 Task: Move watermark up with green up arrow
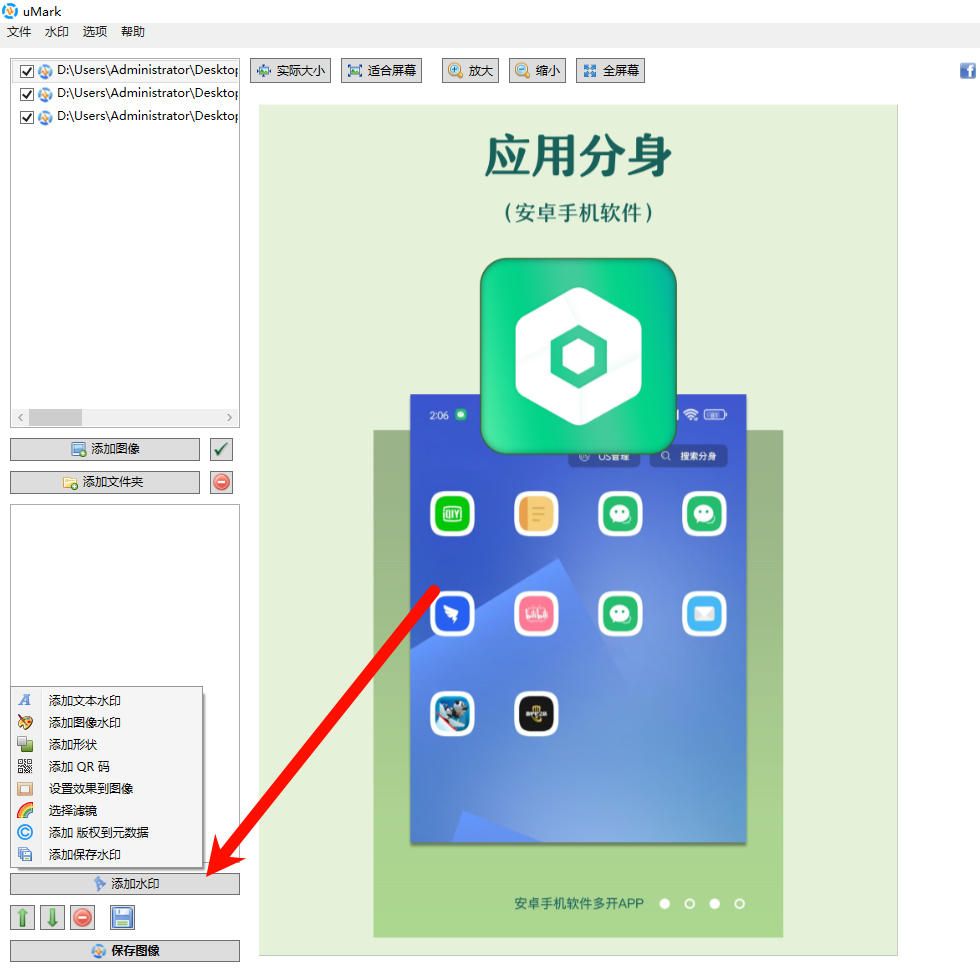coord(22,918)
